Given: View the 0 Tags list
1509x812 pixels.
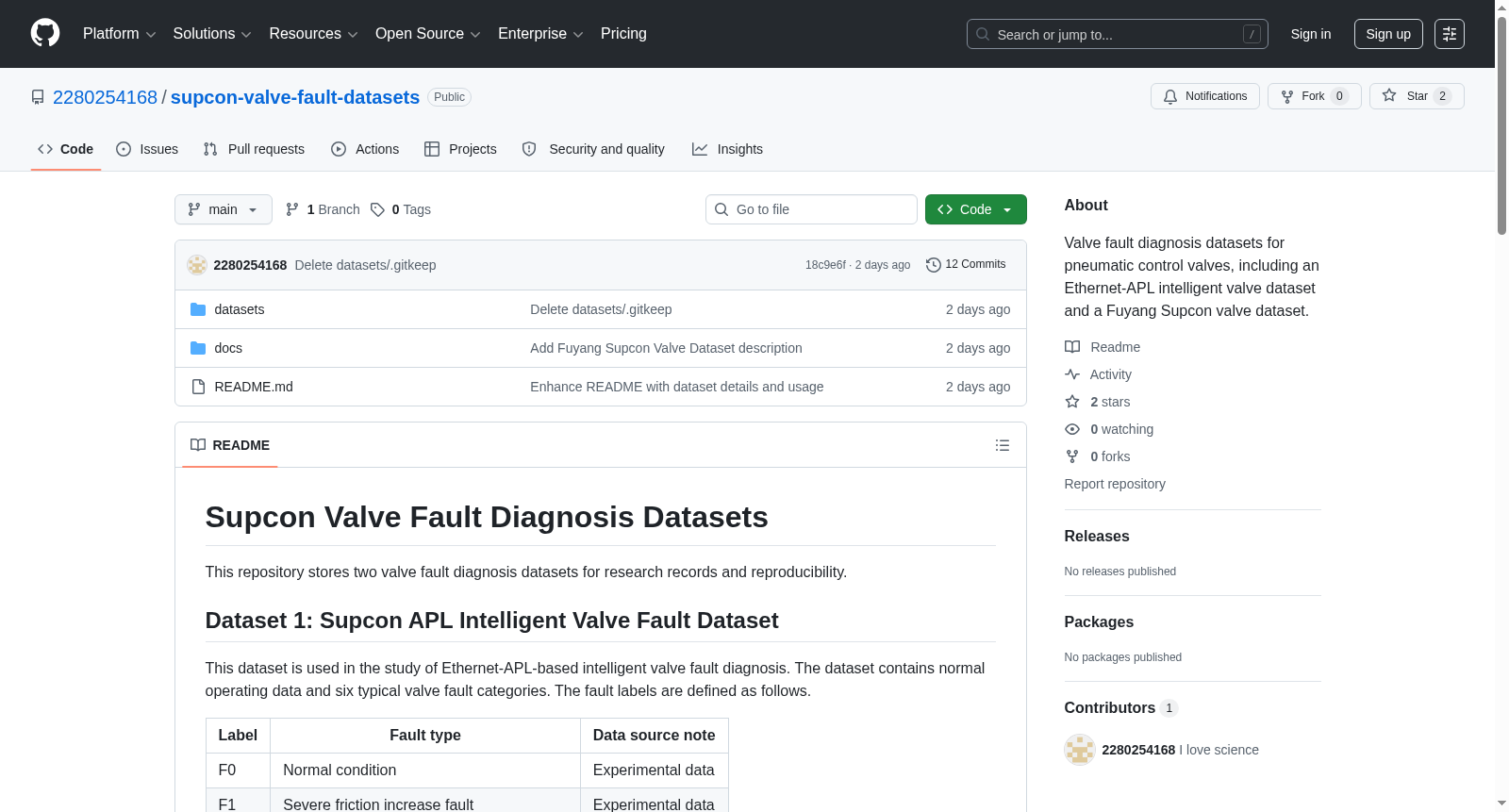Looking at the screenshot, I should (x=401, y=209).
